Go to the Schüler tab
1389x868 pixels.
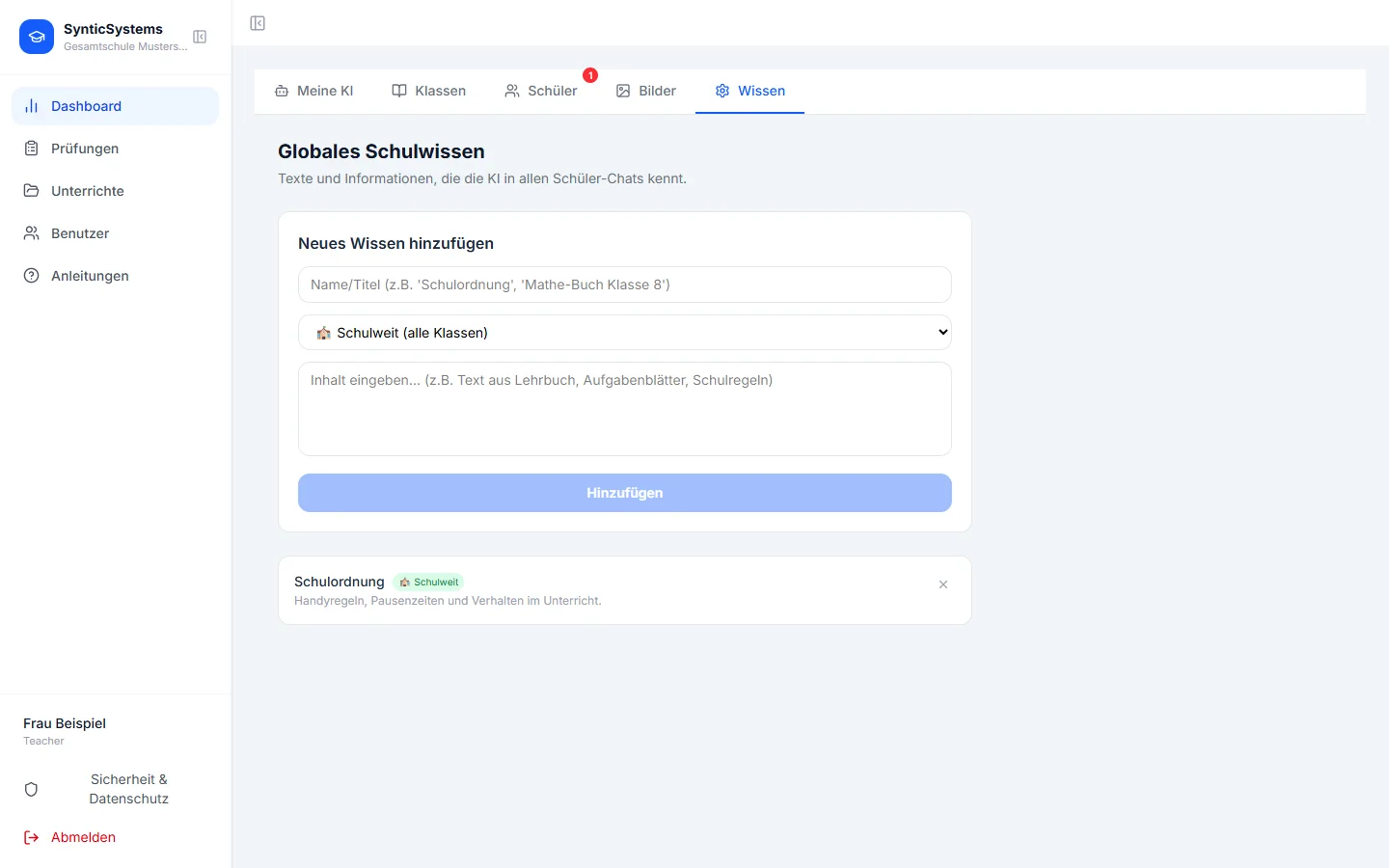pyautogui.click(x=541, y=91)
